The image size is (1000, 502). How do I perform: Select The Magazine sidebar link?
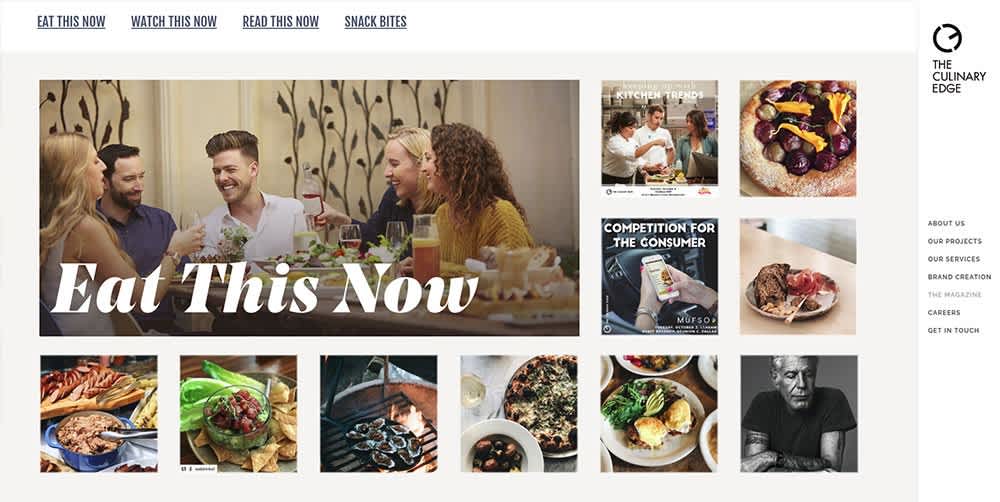pos(955,295)
